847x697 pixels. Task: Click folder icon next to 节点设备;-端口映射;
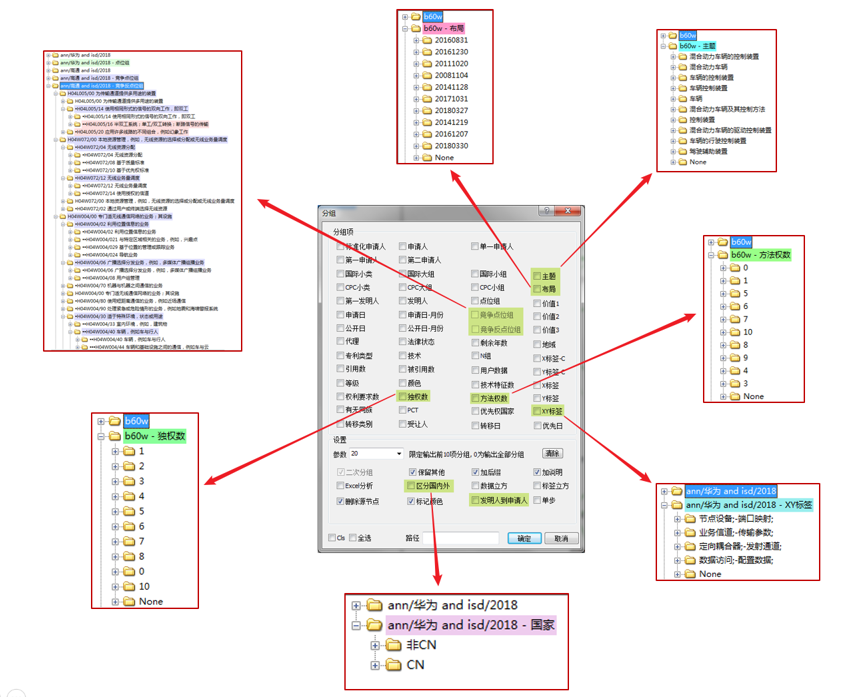click(690, 519)
